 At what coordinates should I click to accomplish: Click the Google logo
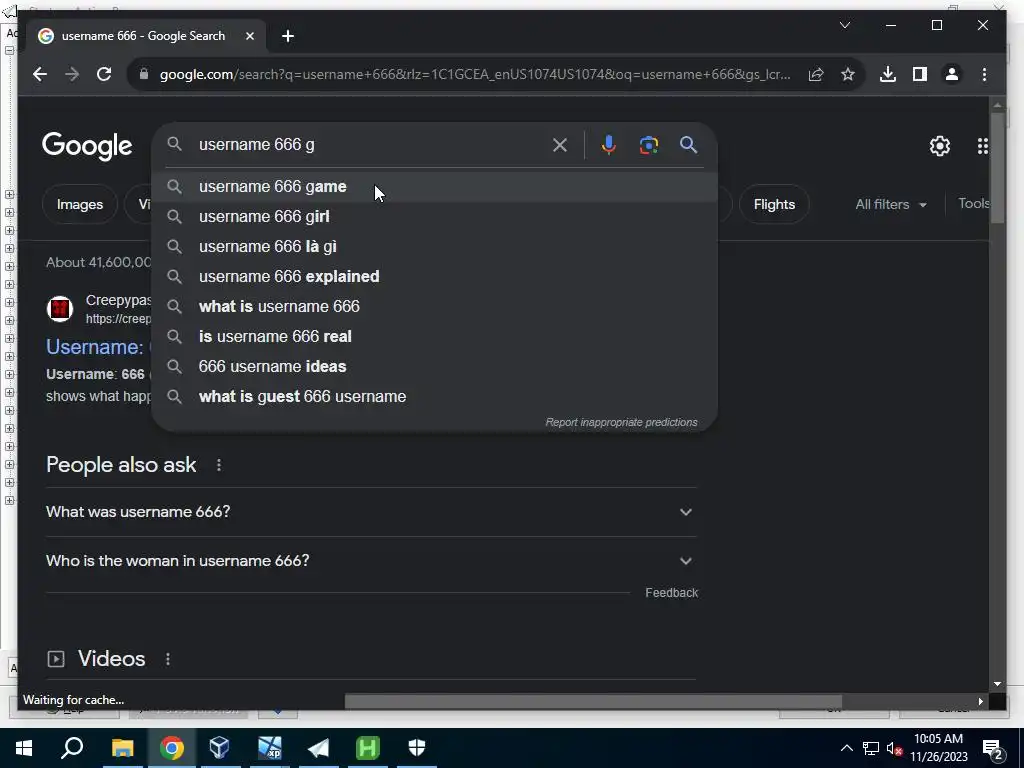(x=87, y=146)
